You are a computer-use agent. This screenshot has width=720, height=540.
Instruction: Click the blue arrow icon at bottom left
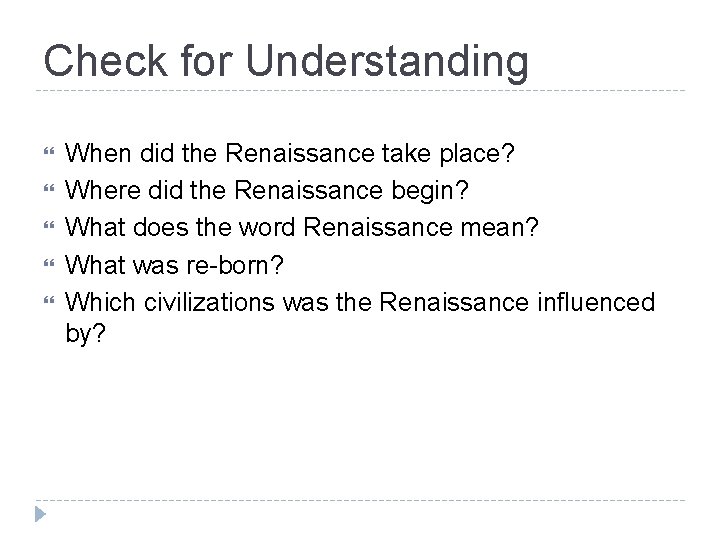tap(40, 514)
